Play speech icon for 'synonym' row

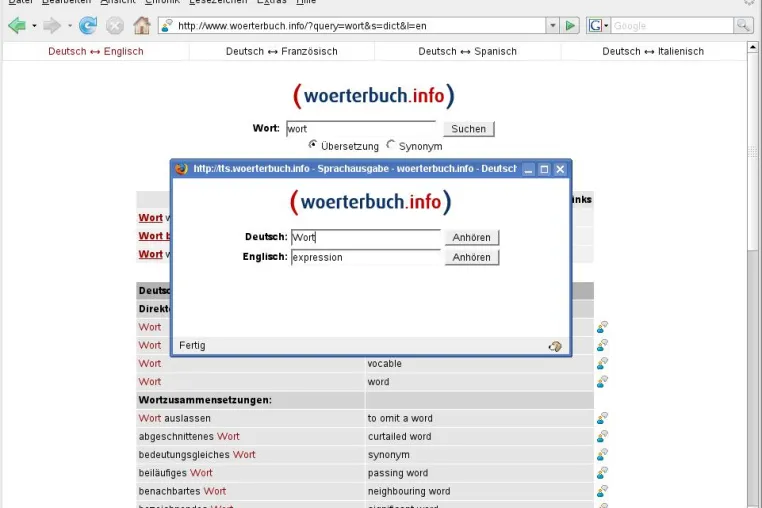pyautogui.click(x=603, y=455)
